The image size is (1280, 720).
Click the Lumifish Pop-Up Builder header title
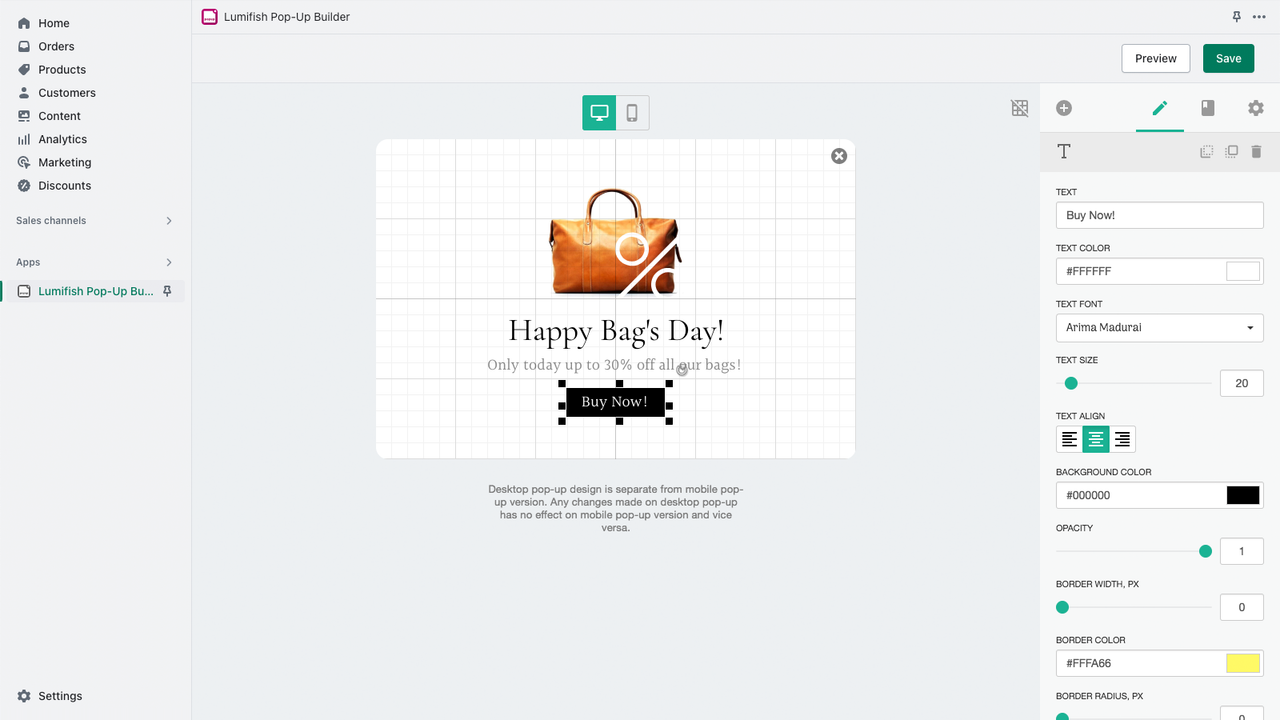click(x=287, y=17)
